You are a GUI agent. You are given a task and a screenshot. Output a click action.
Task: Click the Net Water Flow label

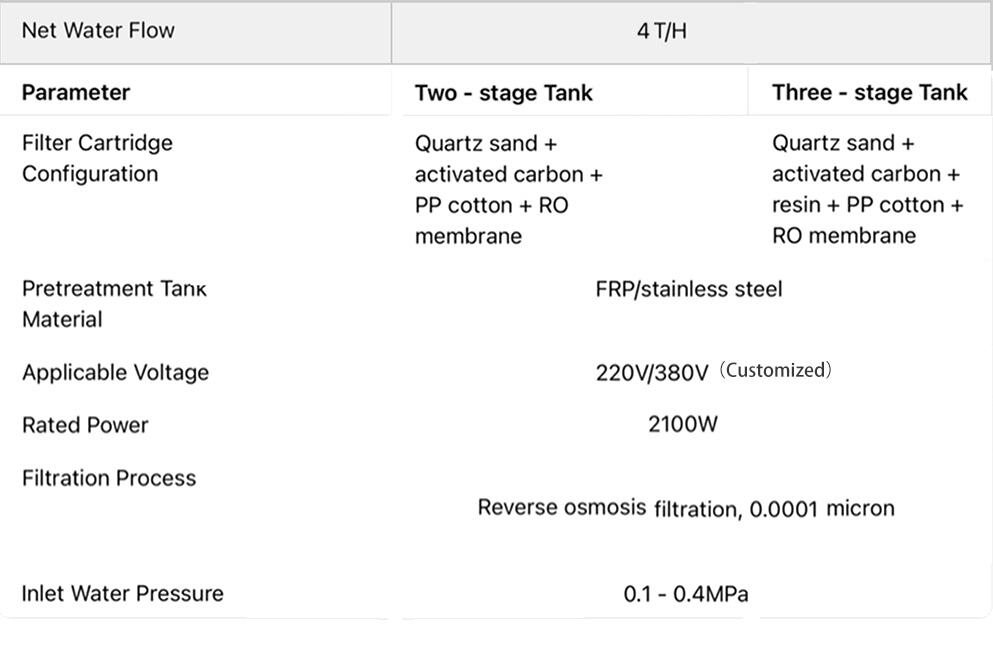click(x=98, y=30)
